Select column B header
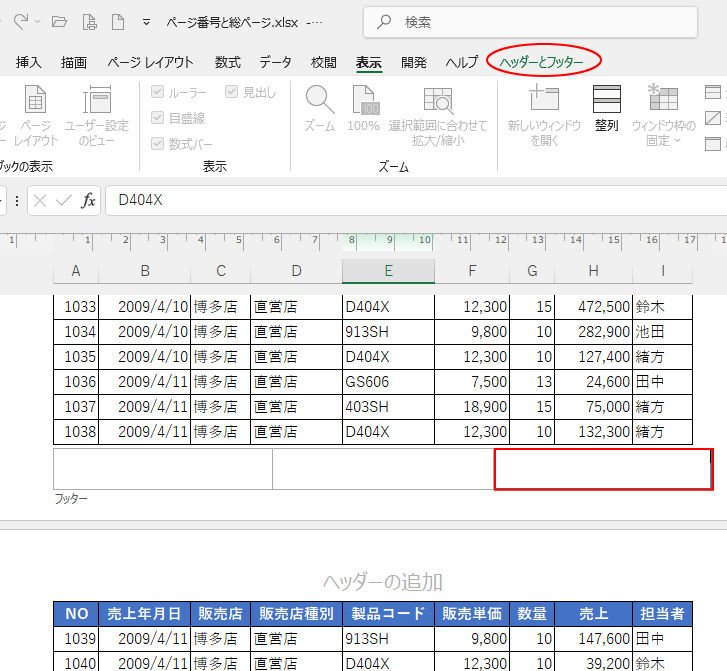This screenshot has width=727, height=671. pos(145,271)
